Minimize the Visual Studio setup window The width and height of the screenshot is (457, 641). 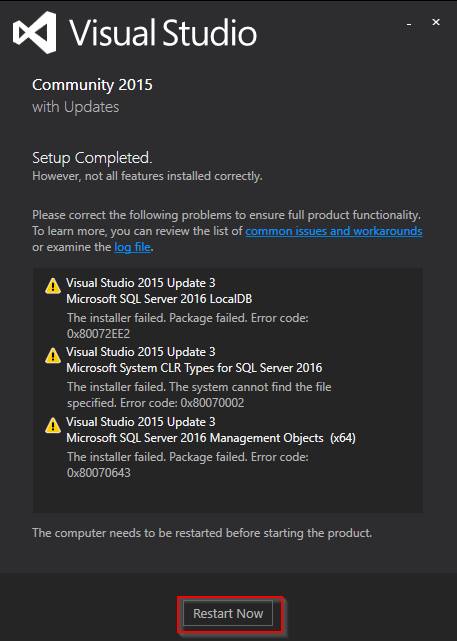click(x=409, y=24)
